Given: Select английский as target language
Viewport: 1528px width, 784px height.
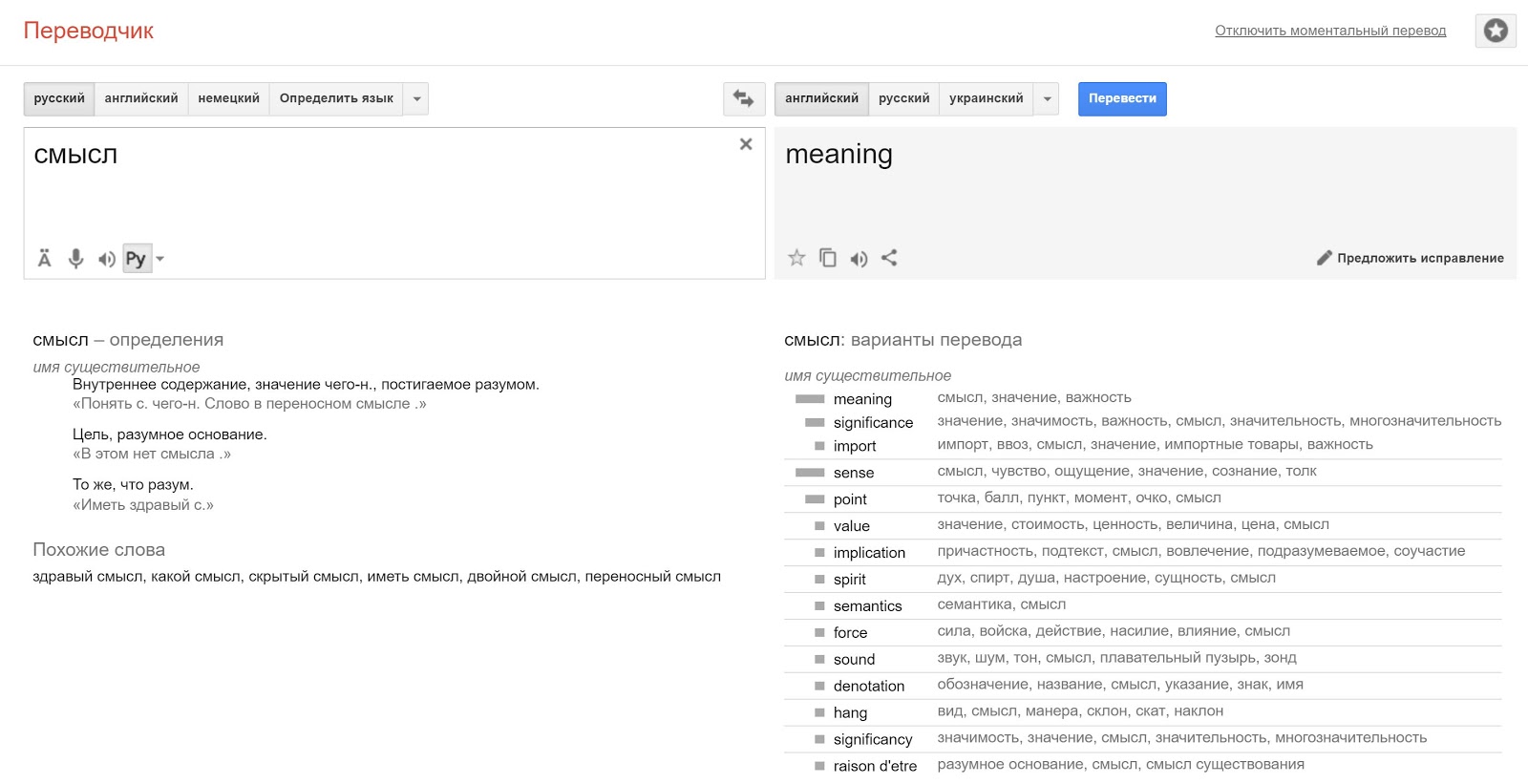Looking at the screenshot, I should pyautogui.click(x=821, y=98).
